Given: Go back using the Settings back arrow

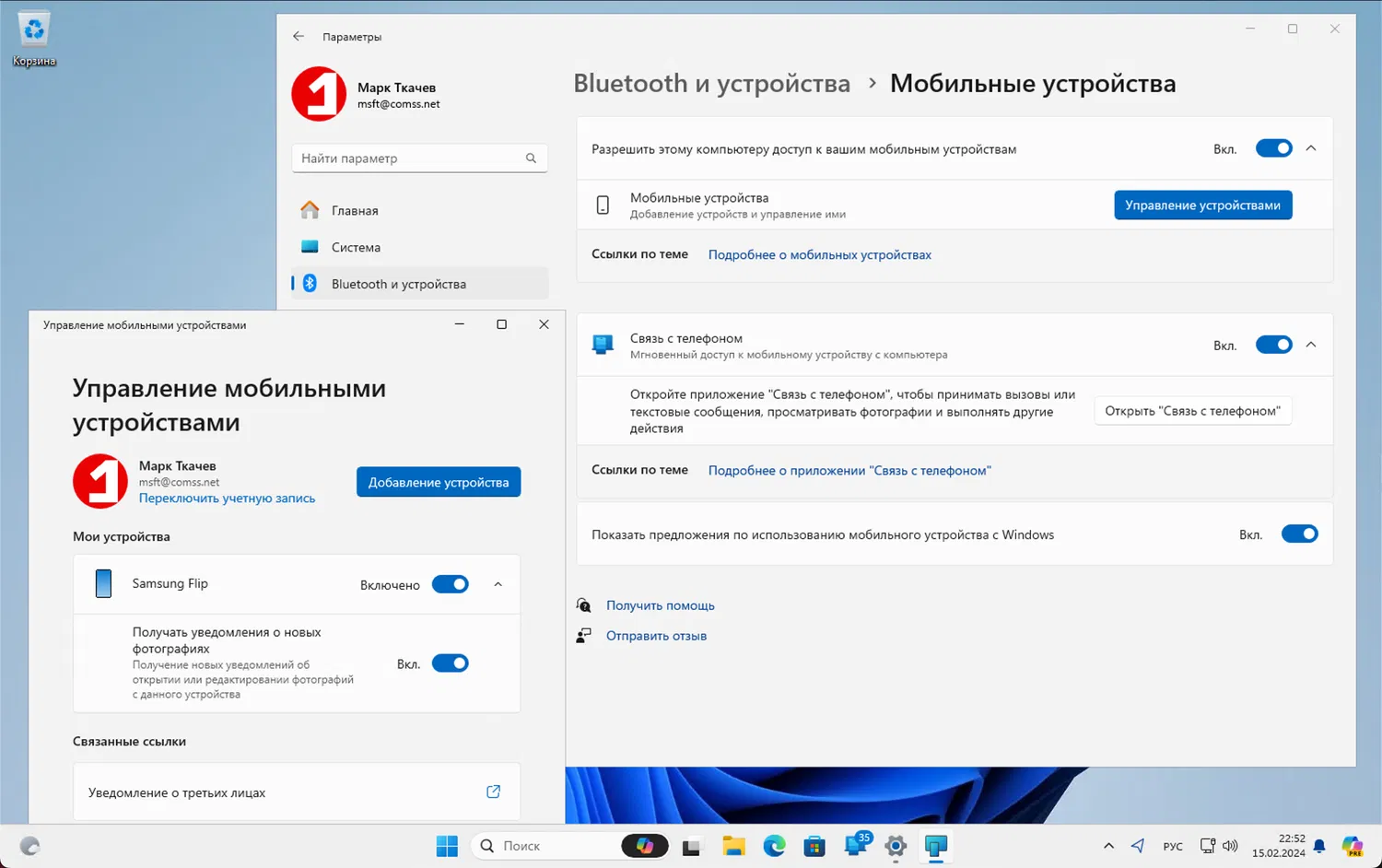Looking at the screenshot, I should (299, 37).
